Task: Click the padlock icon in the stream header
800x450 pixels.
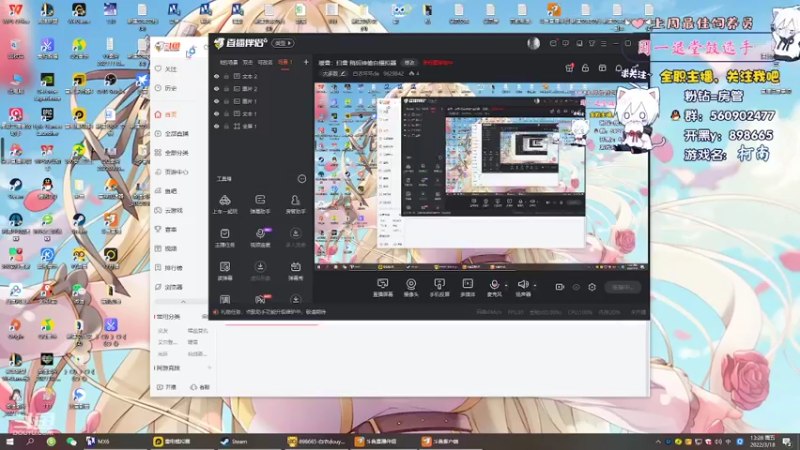Action: [585, 68]
